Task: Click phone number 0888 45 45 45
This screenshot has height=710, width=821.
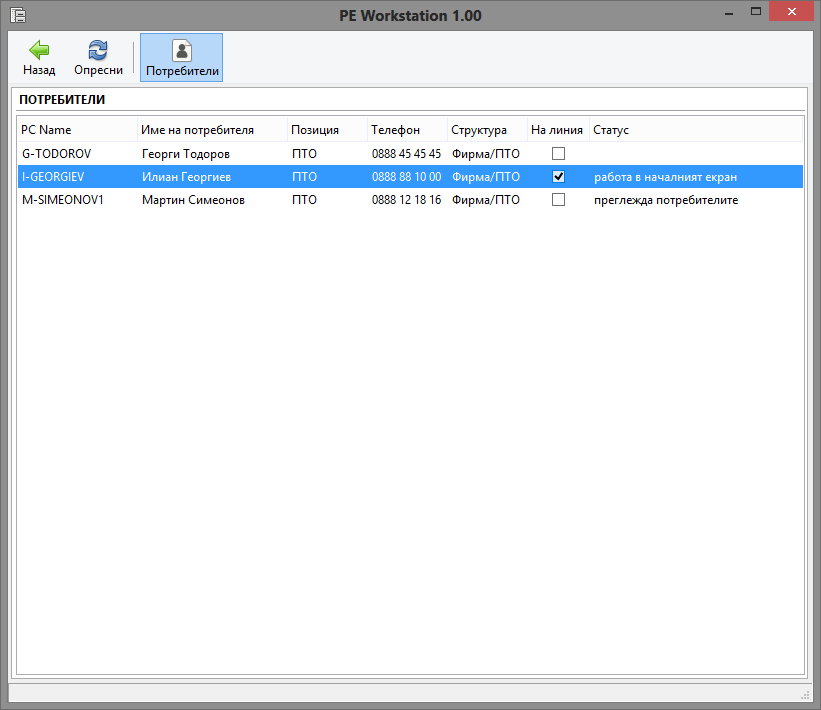Action: pyautogui.click(x=406, y=154)
